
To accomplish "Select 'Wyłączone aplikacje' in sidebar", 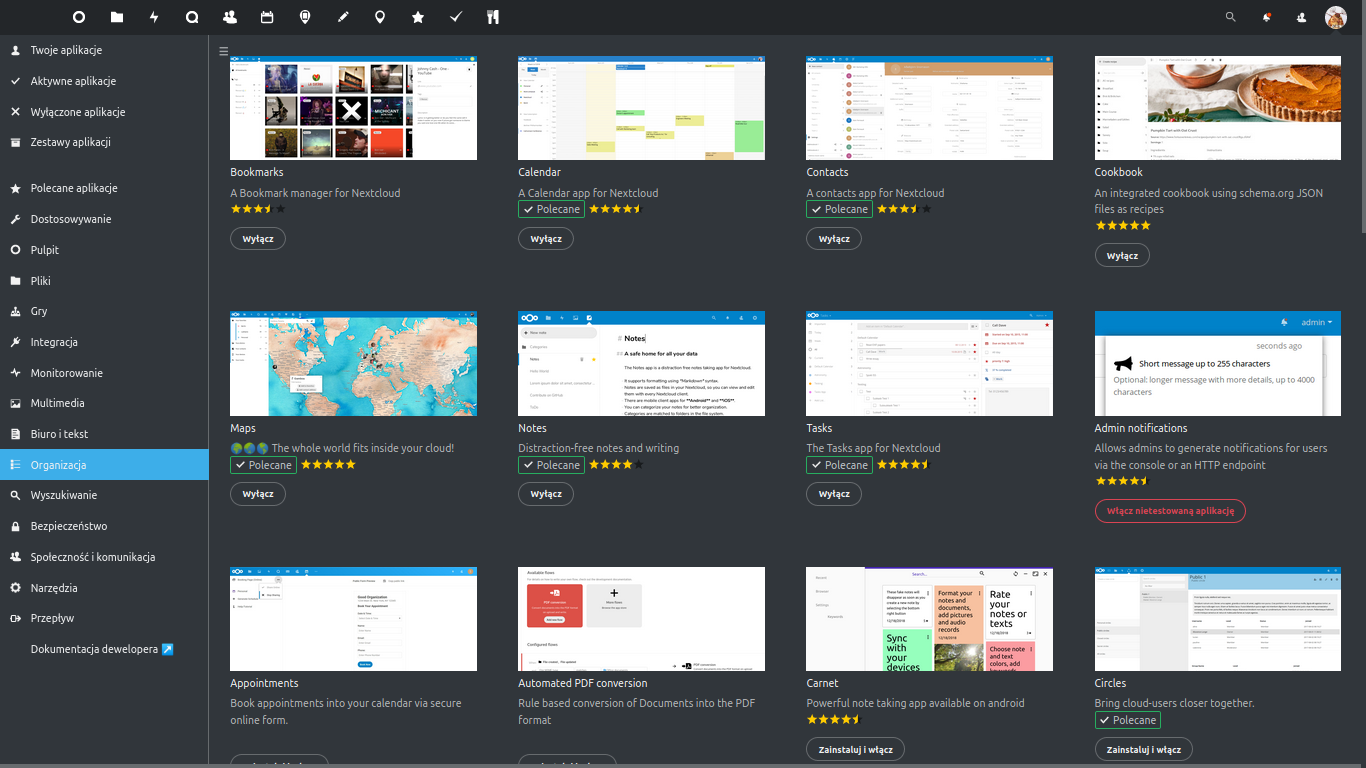I will (104, 112).
